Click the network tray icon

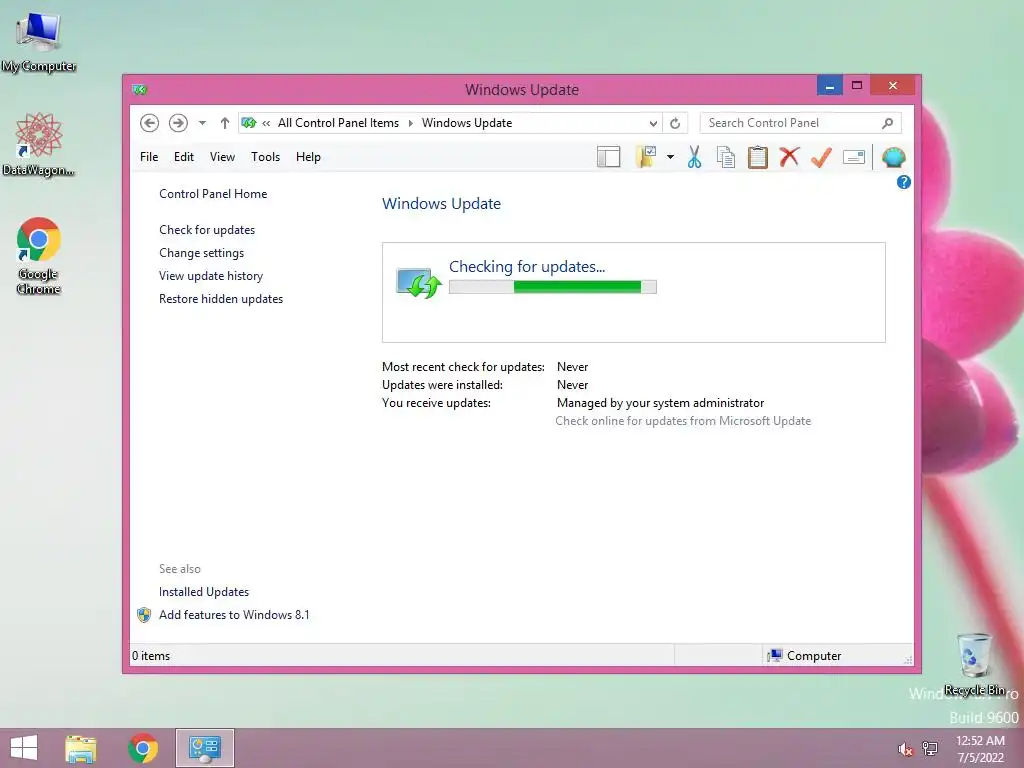(x=930, y=749)
